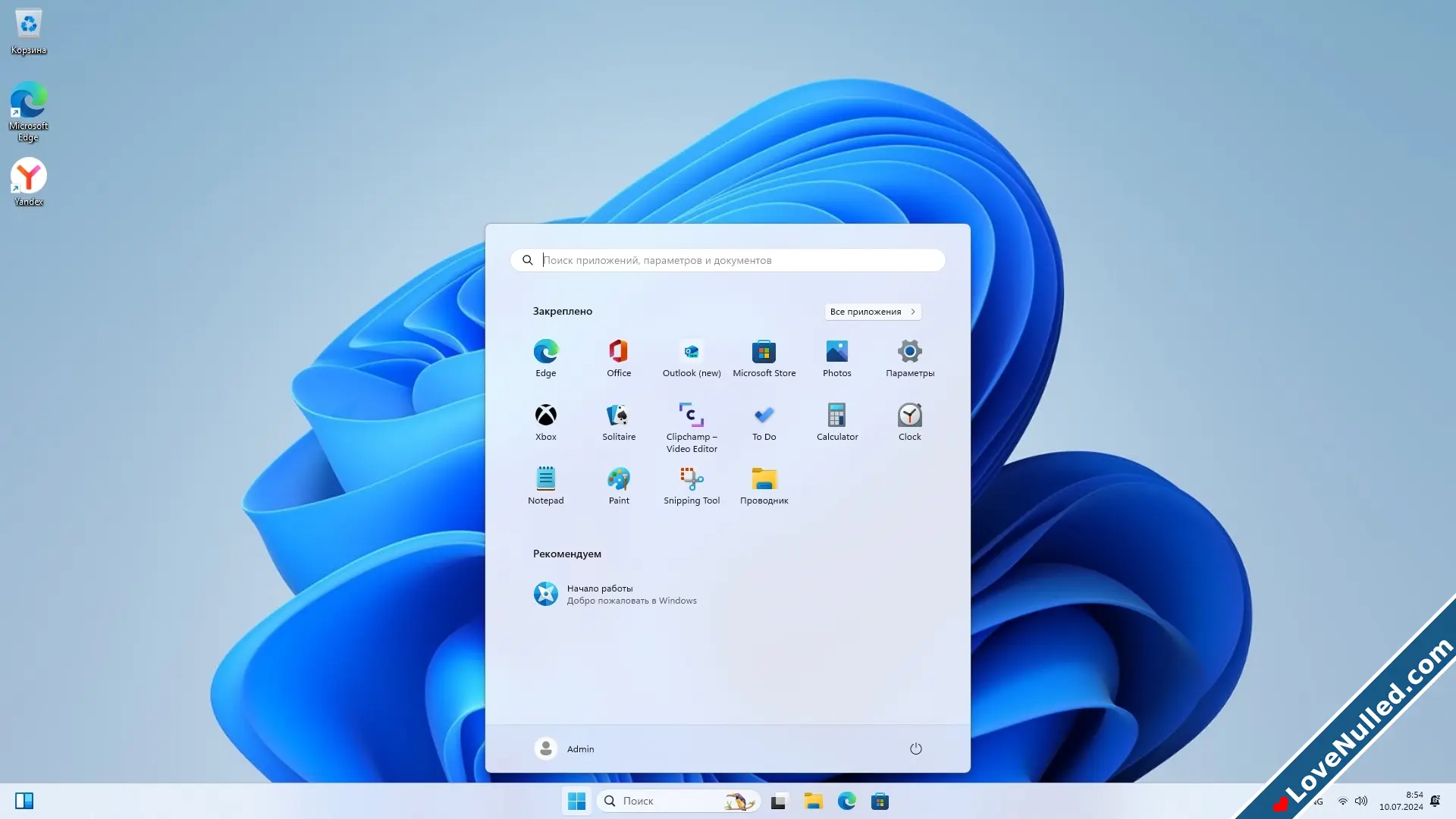
Task: Open the Admin user account menu
Action: point(565,748)
